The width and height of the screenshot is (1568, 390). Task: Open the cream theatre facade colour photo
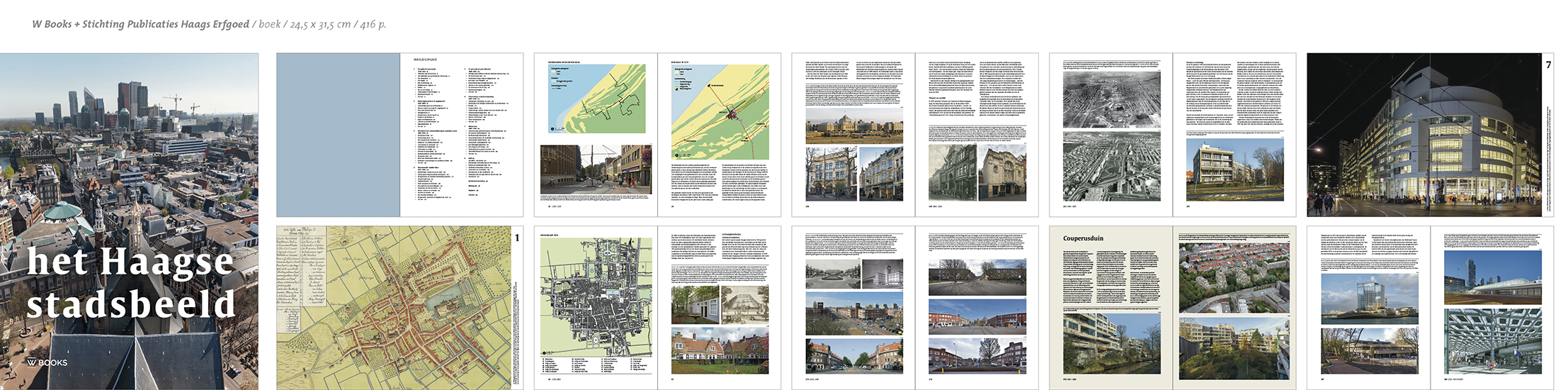pyautogui.click(x=1002, y=172)
